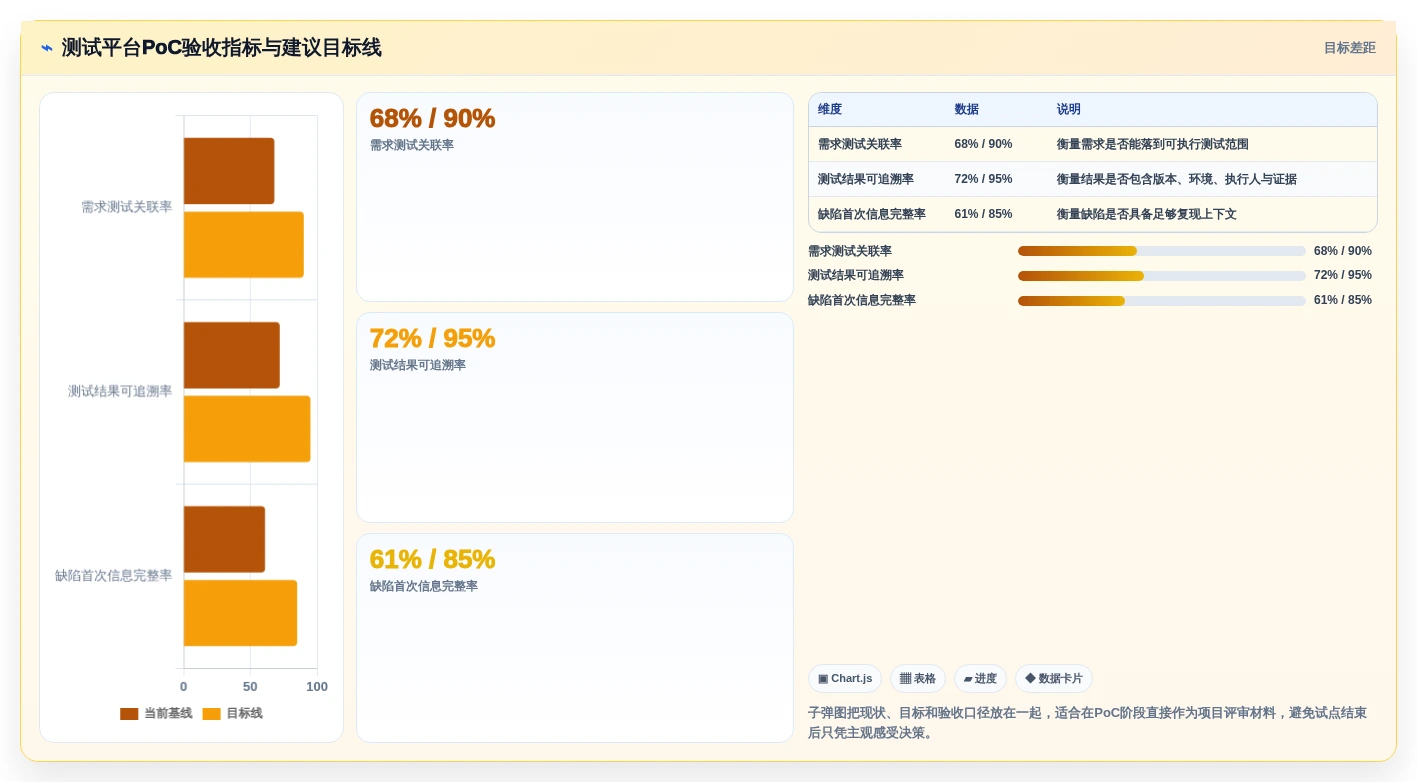Open the 72% / 95% data card
Image resolution: width=1417 pixels, height=782 pixels.
575,417
